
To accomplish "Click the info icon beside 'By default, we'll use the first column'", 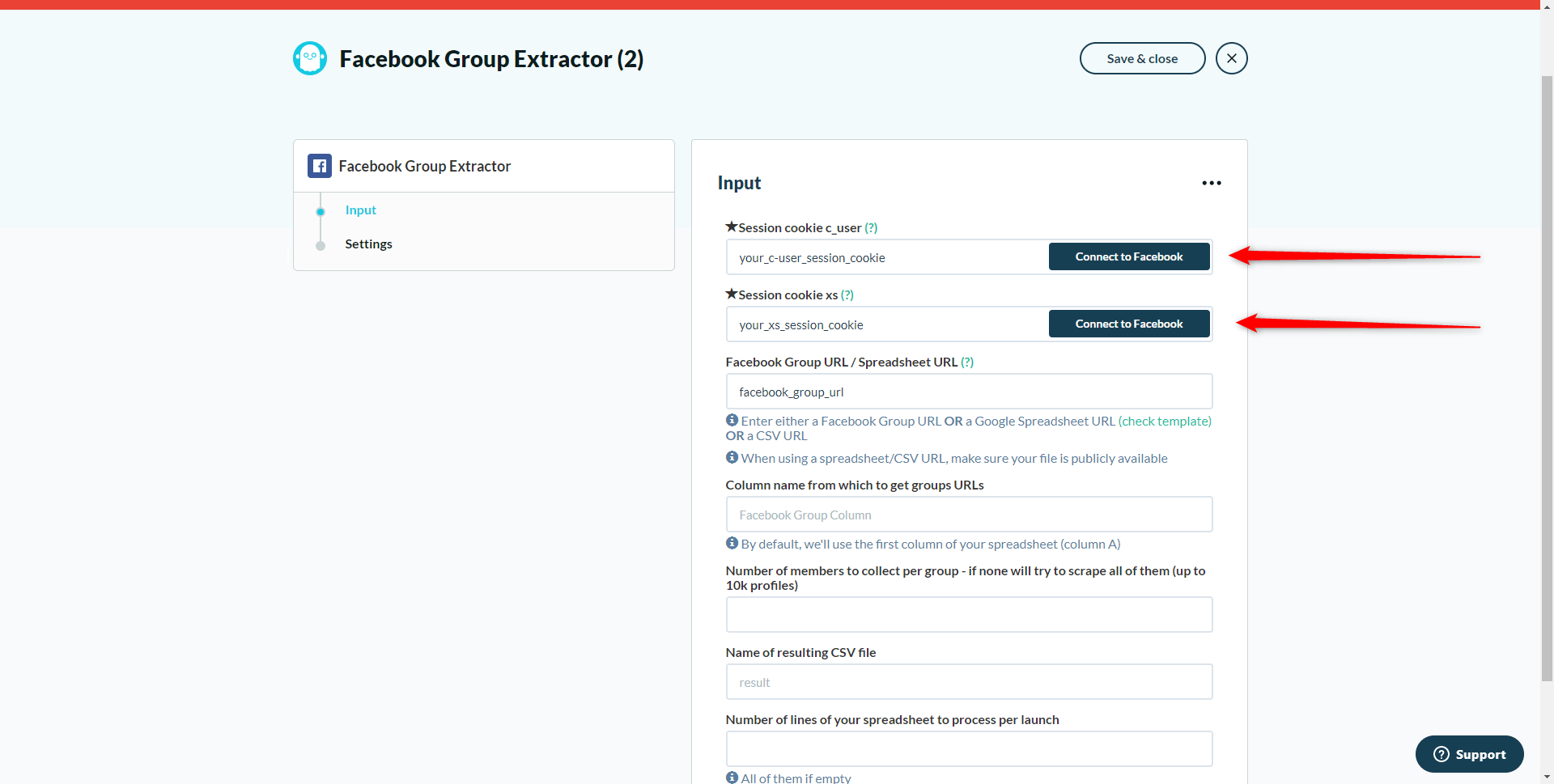I will 732,543.
